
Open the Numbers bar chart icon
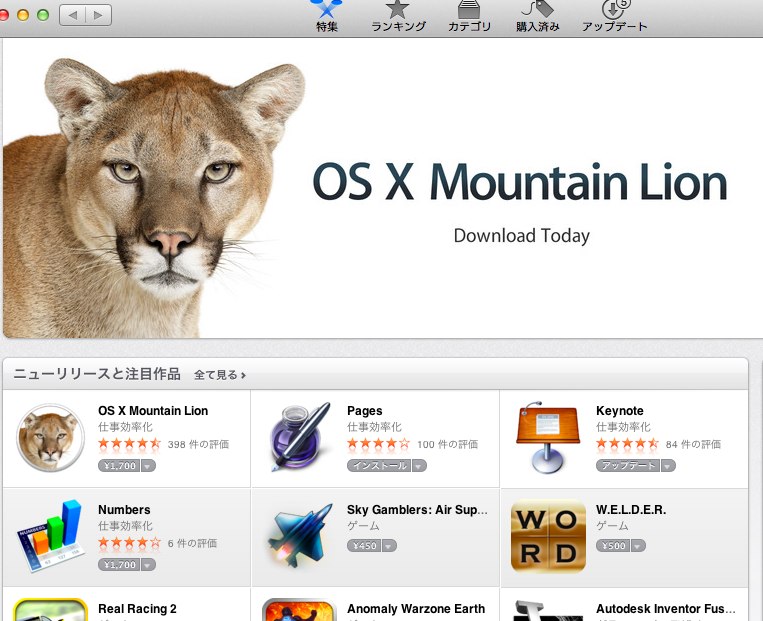(x=50, y=535)
